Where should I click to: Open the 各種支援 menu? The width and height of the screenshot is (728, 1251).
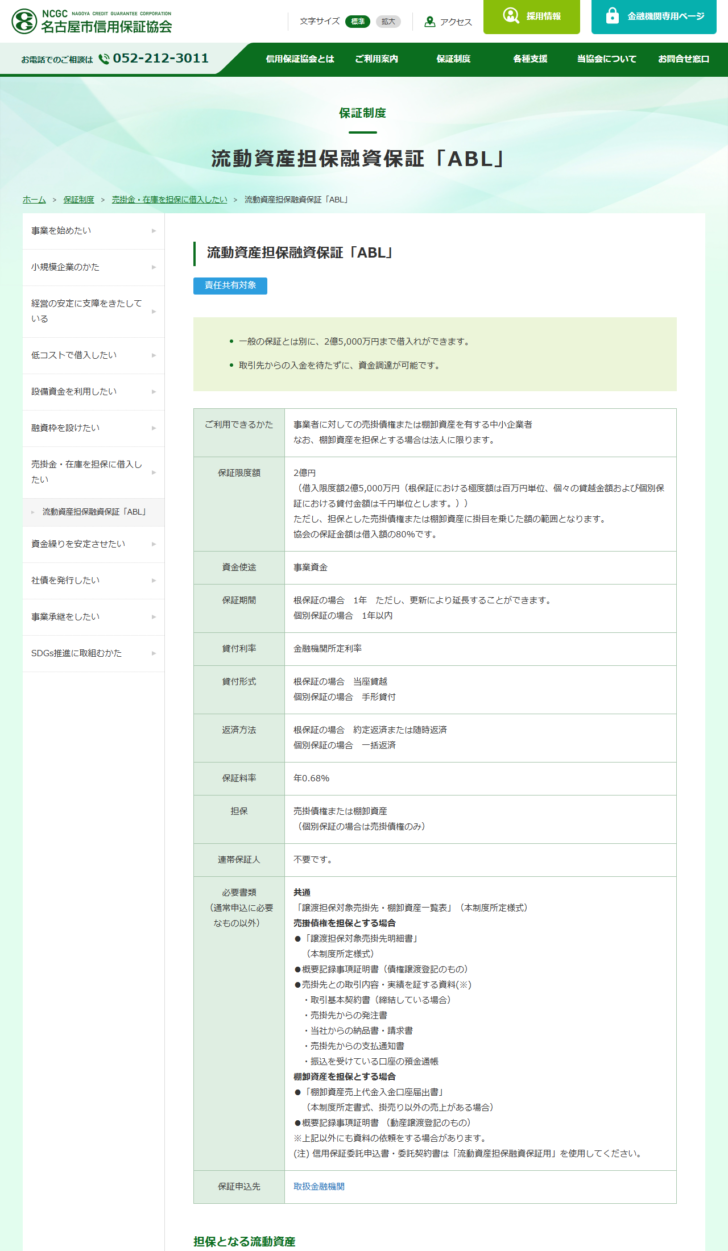click(x=530, y=59)
